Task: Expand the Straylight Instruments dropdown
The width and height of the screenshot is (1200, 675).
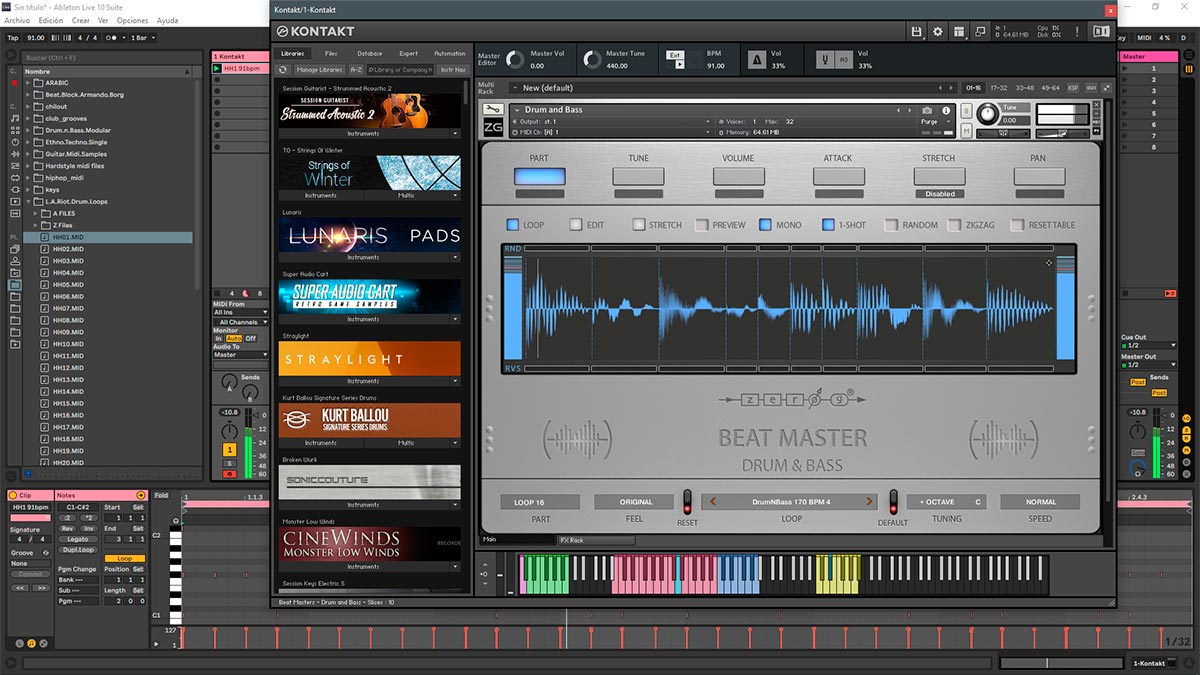Action: coord(455,381)
